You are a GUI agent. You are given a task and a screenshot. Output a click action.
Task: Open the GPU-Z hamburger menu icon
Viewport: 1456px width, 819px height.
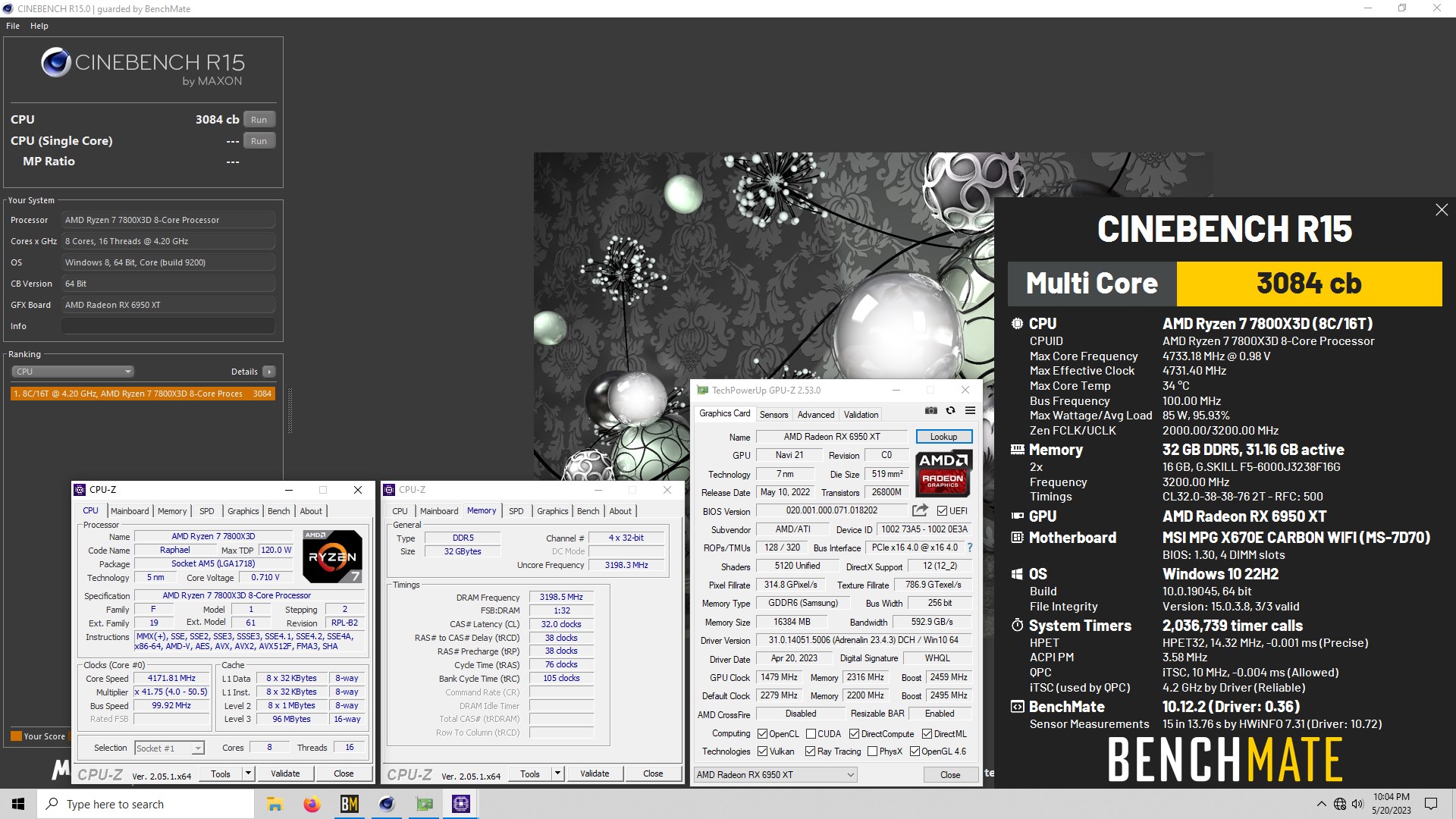[970, 410]
